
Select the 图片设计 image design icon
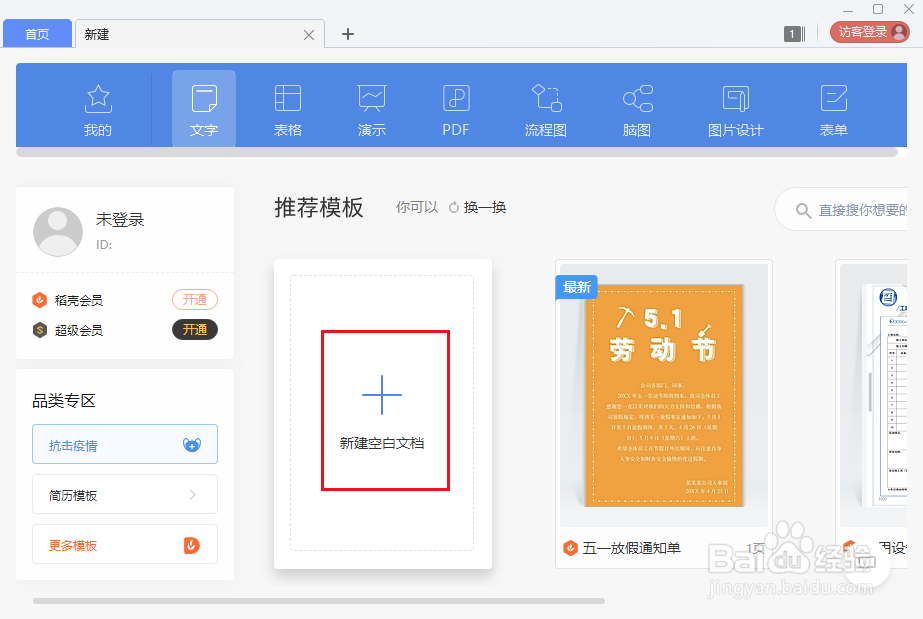735,110
